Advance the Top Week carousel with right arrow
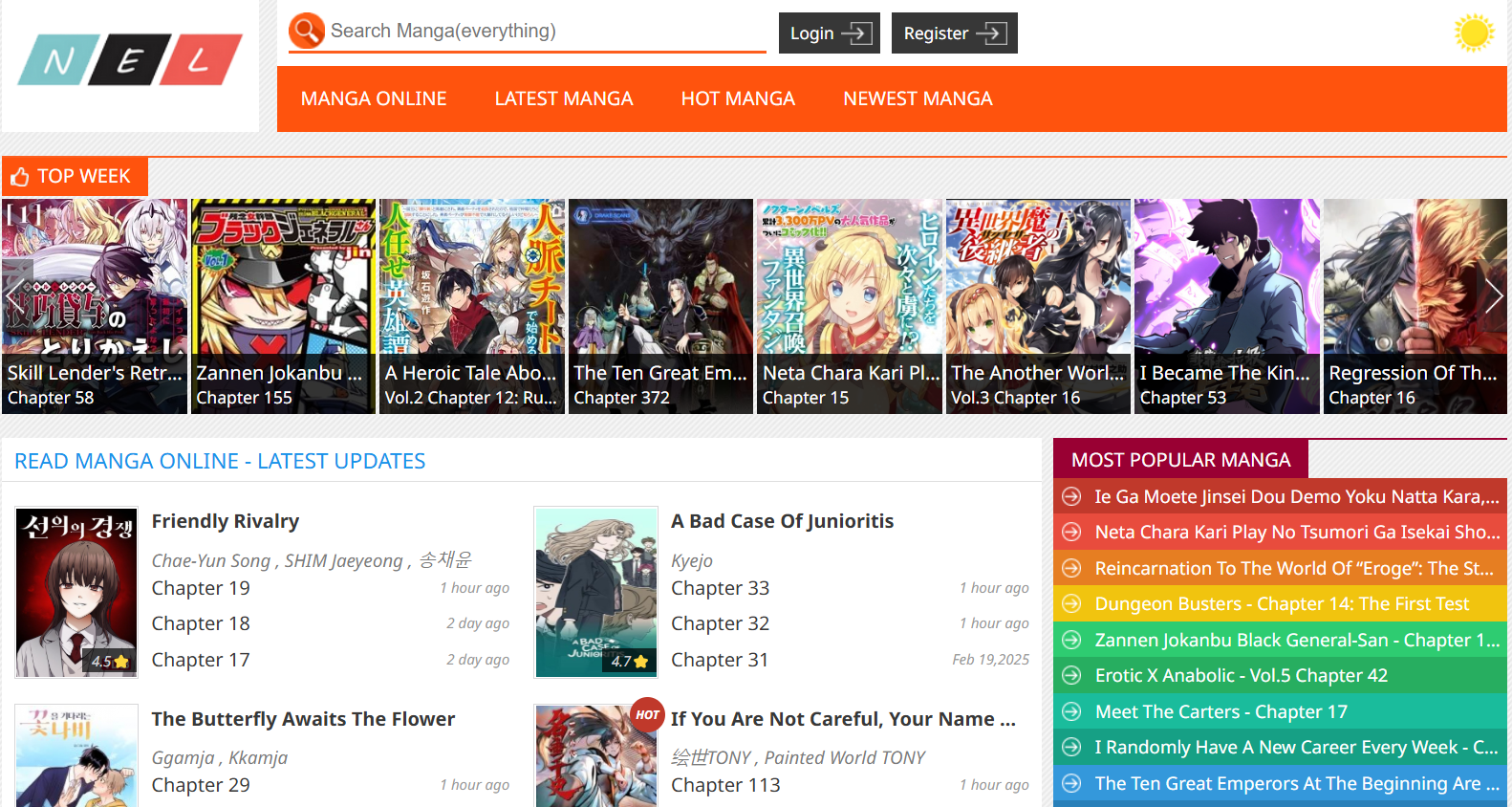Image resolution: width=1512 pixels, height=807 pixels. (x=1494, y=296)
